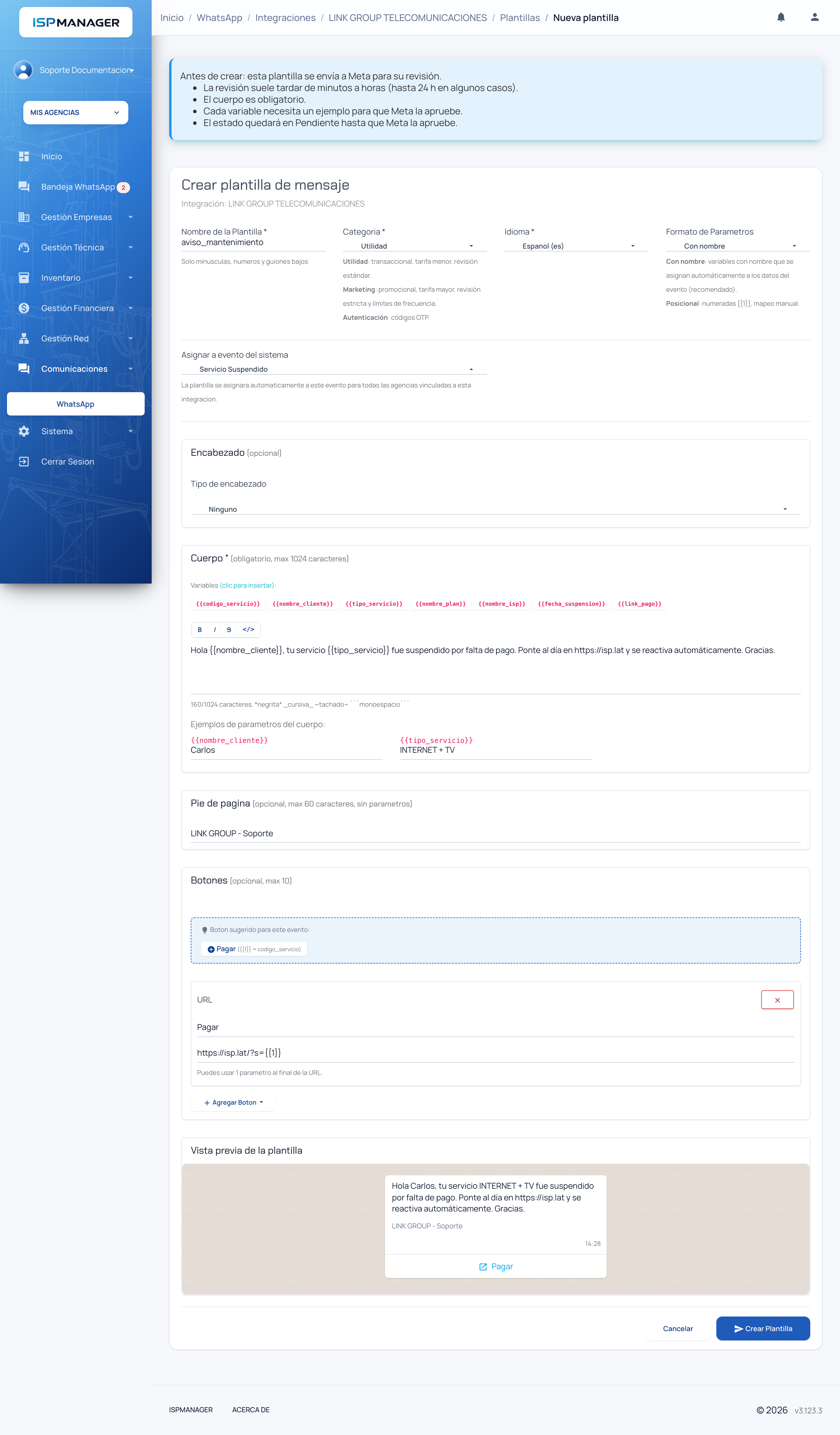Select the WhatsApp submenu item
Screen dimensions: 840x1435
[x=76, y=404]
